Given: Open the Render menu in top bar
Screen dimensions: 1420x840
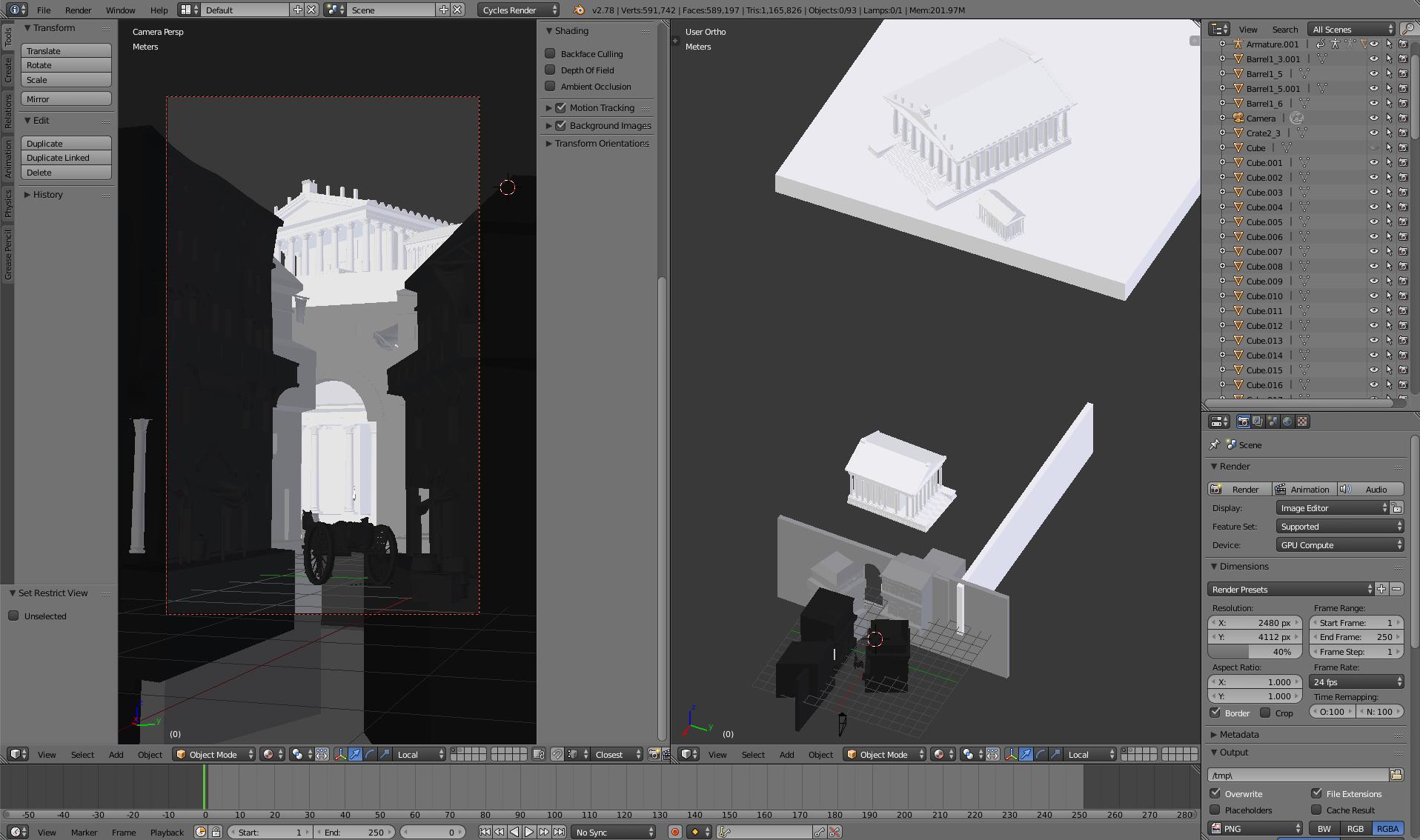Looking at the screenshot, I should click(x=78, y=10).
